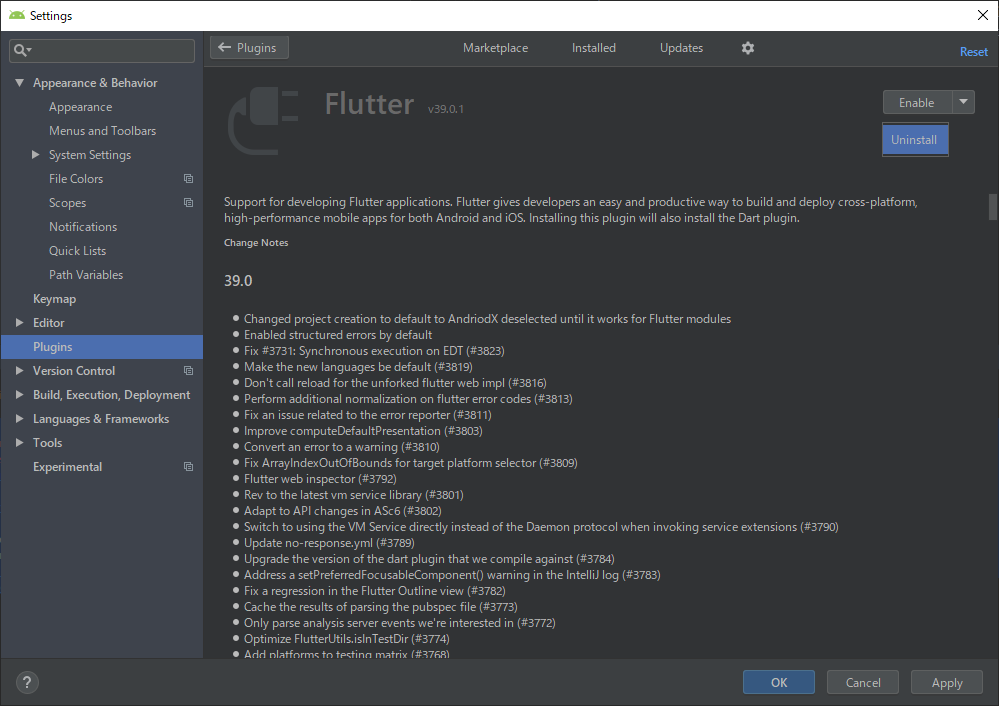Click the Flutter plugin title
Image resolution: width=999 pixels, height=706 pixels.
click(x=370, y=104)
